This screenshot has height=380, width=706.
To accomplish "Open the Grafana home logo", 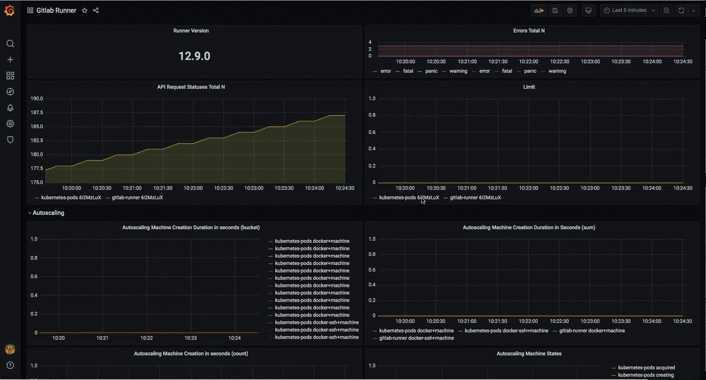I will (x=9, y=10).
